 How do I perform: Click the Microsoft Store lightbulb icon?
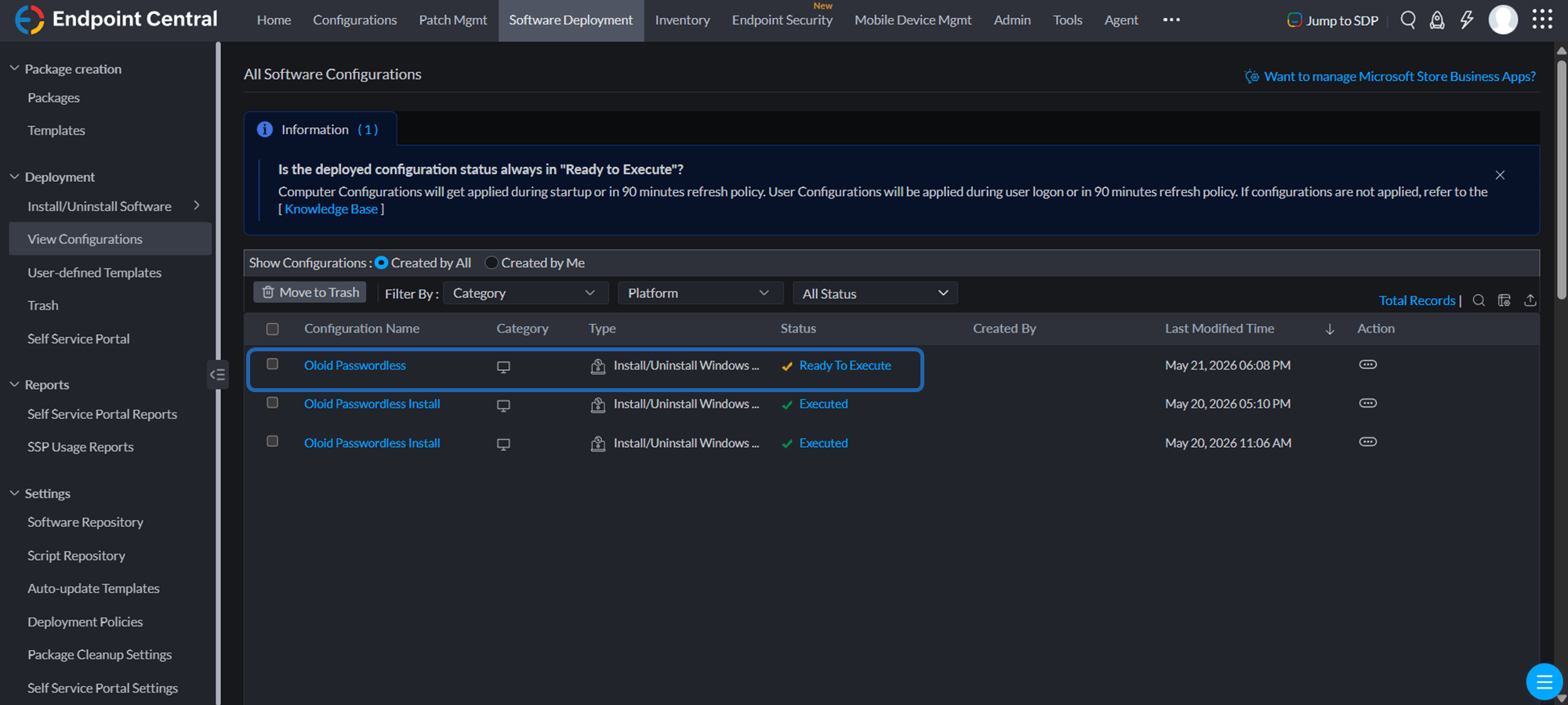coord(1252,76)
